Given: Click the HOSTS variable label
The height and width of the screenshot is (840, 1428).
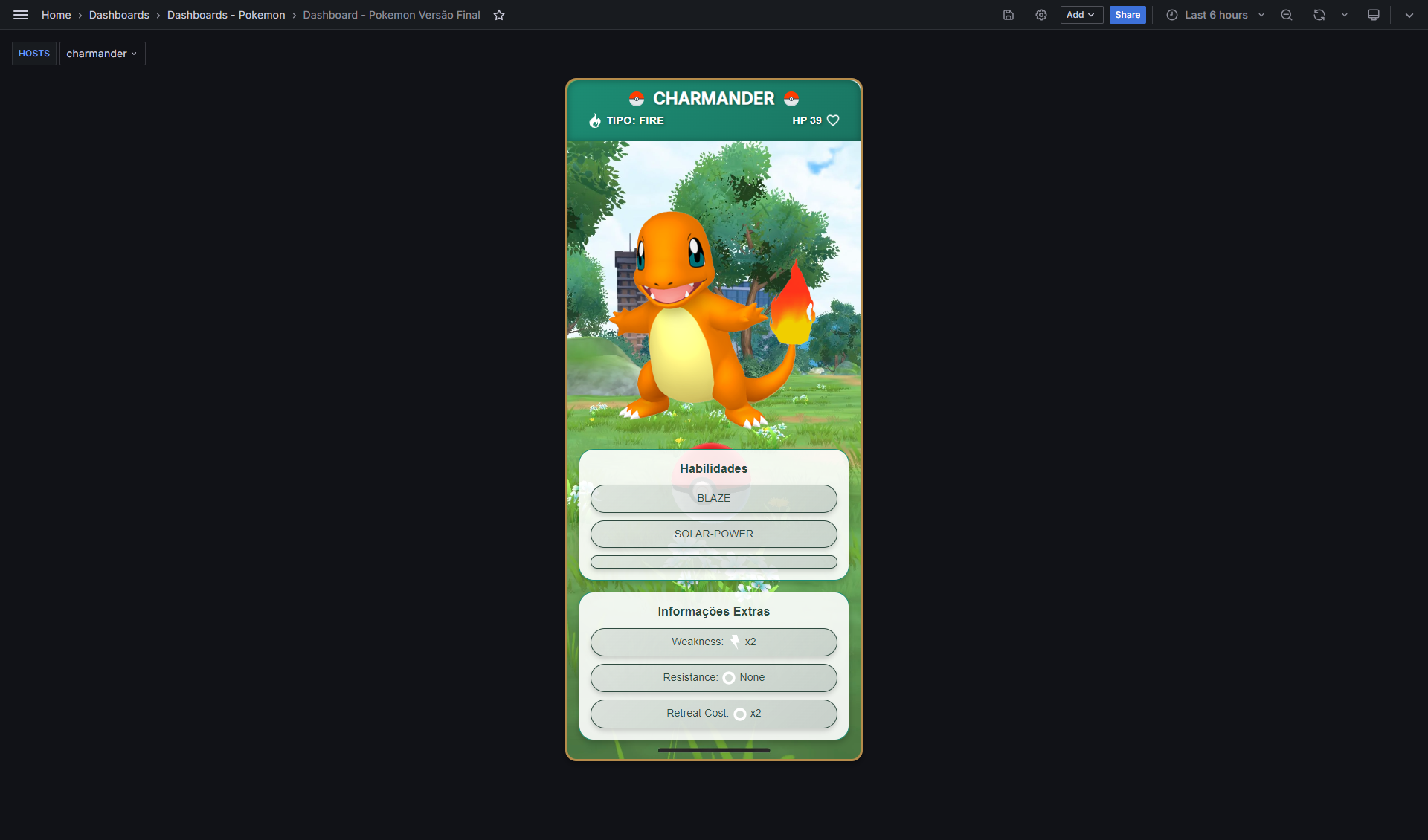Looking at the screenshot, I should point(34,54).
